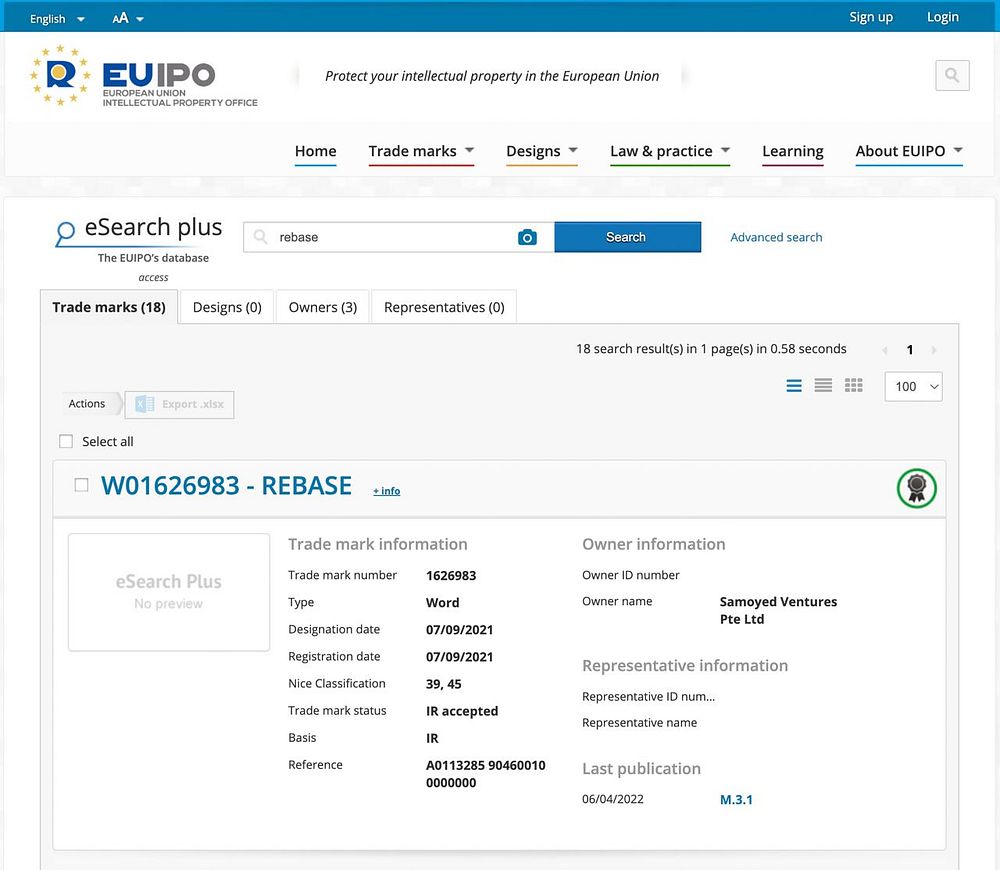Open the +info link for REBASE
The image size is (1000, 870).
tap(386, 490)
